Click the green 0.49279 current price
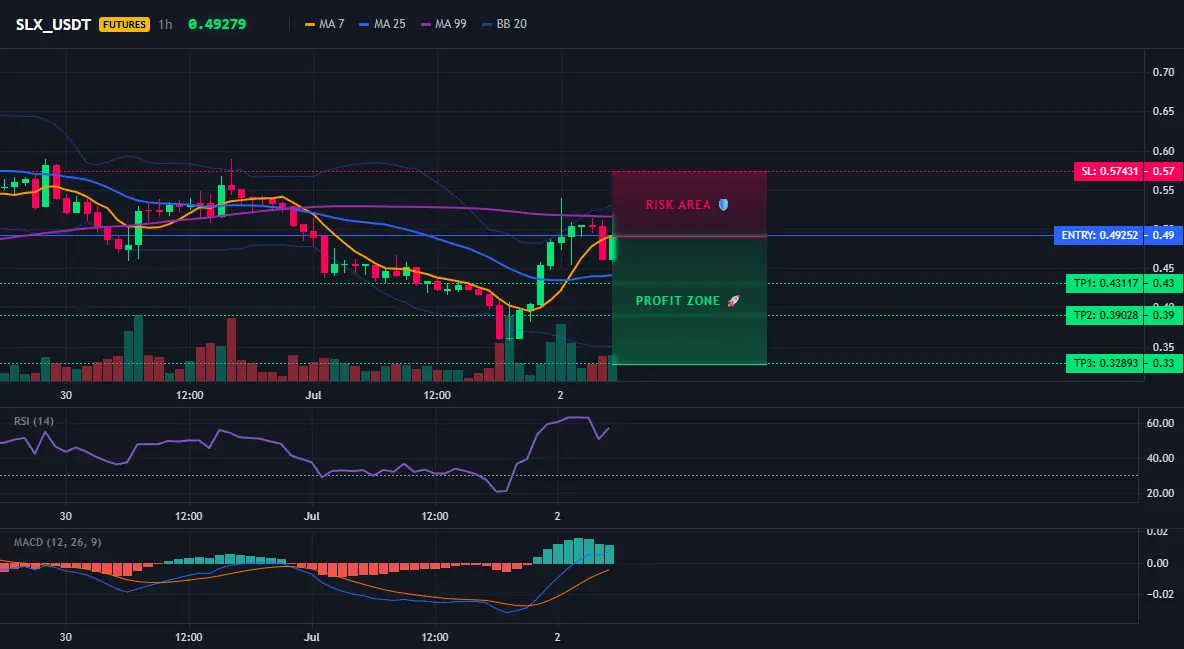1184x649 pixels. [x=217, y=24]
